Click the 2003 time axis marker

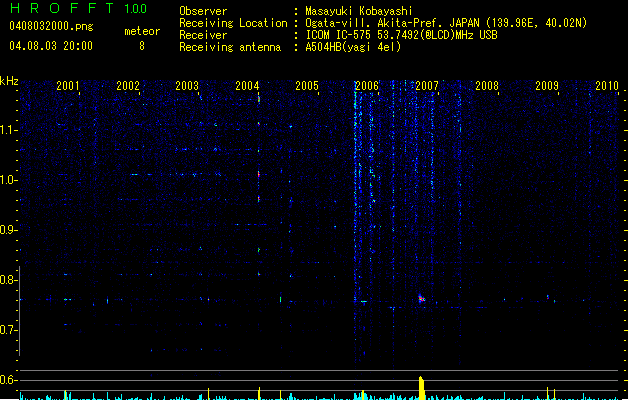click(187, 85)
